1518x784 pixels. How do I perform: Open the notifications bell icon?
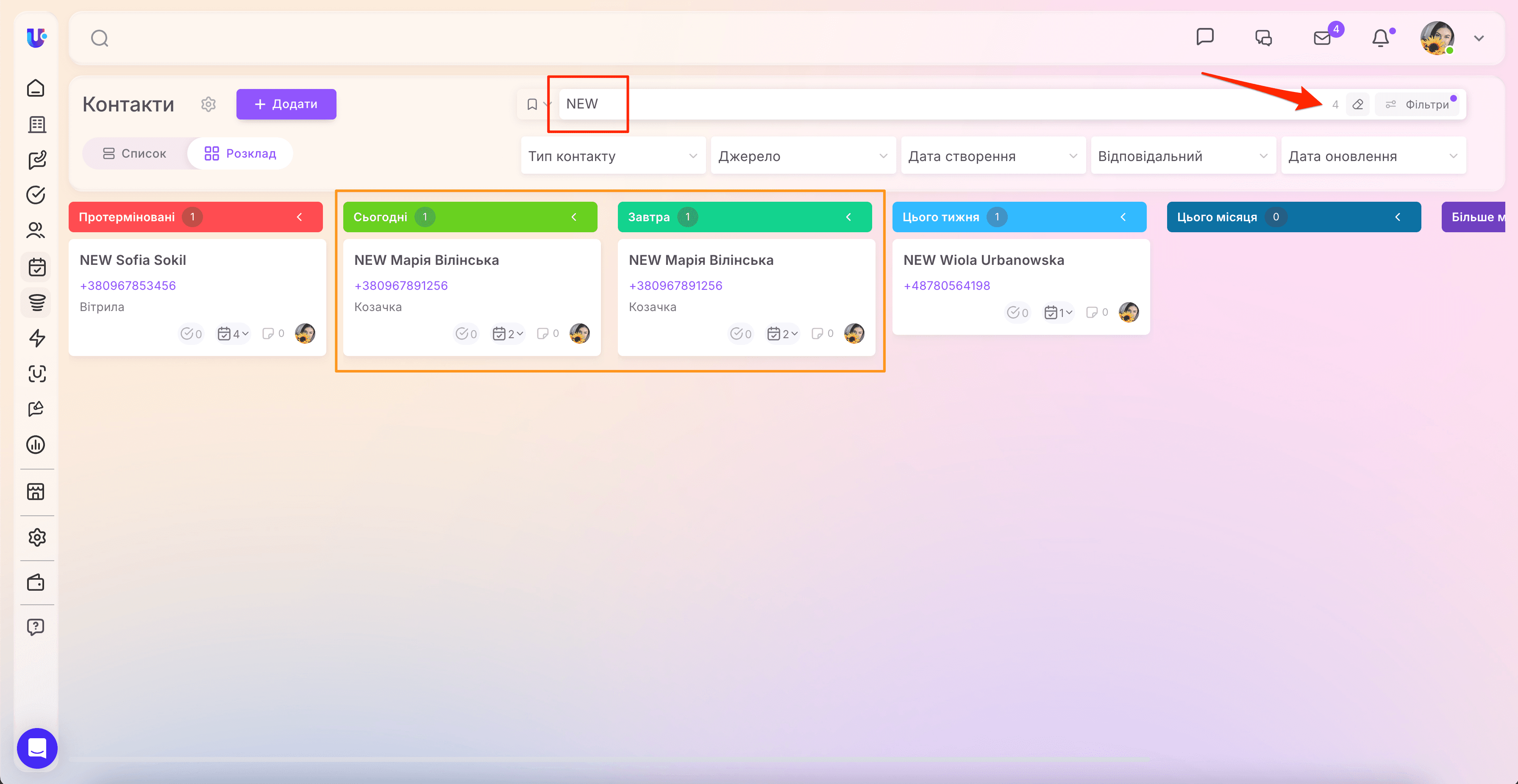[1381, 38]
